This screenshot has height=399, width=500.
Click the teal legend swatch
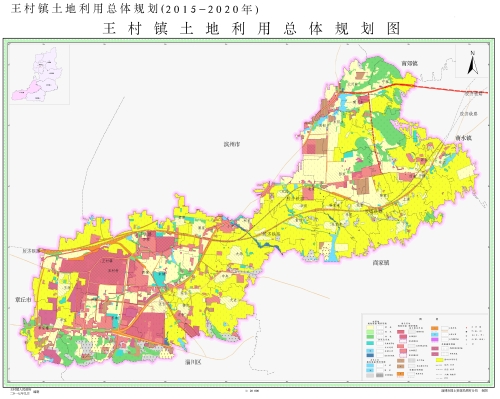point(370,343)
